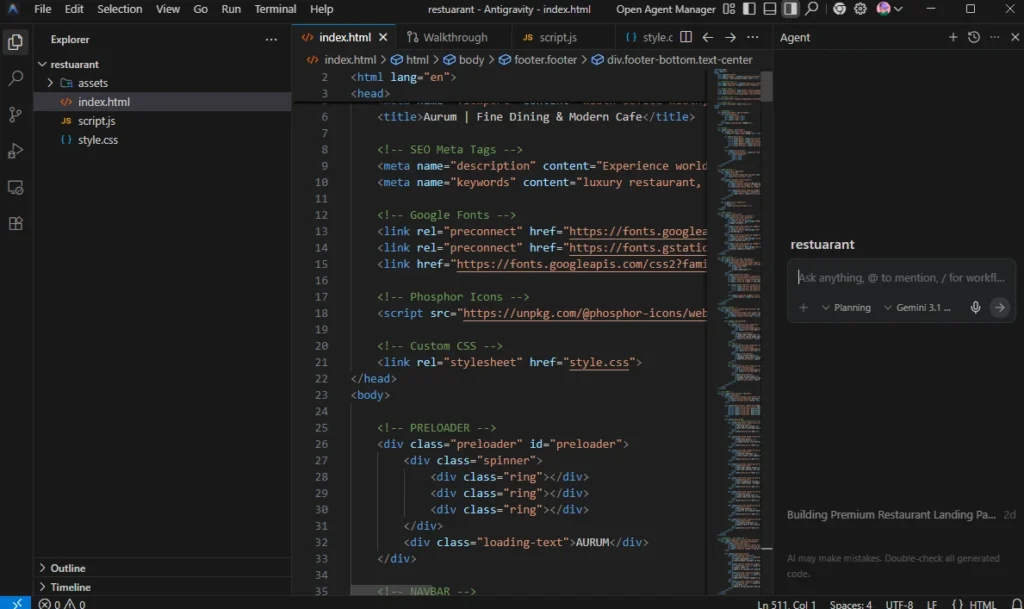This screenshot has height=609, width=1024.
Task: Open the Run and Debug view
Action: [x=15, y=151]
